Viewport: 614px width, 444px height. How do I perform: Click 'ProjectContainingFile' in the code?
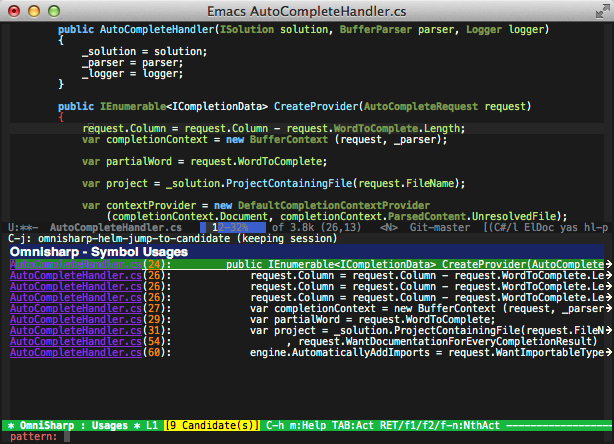[289, 184]
